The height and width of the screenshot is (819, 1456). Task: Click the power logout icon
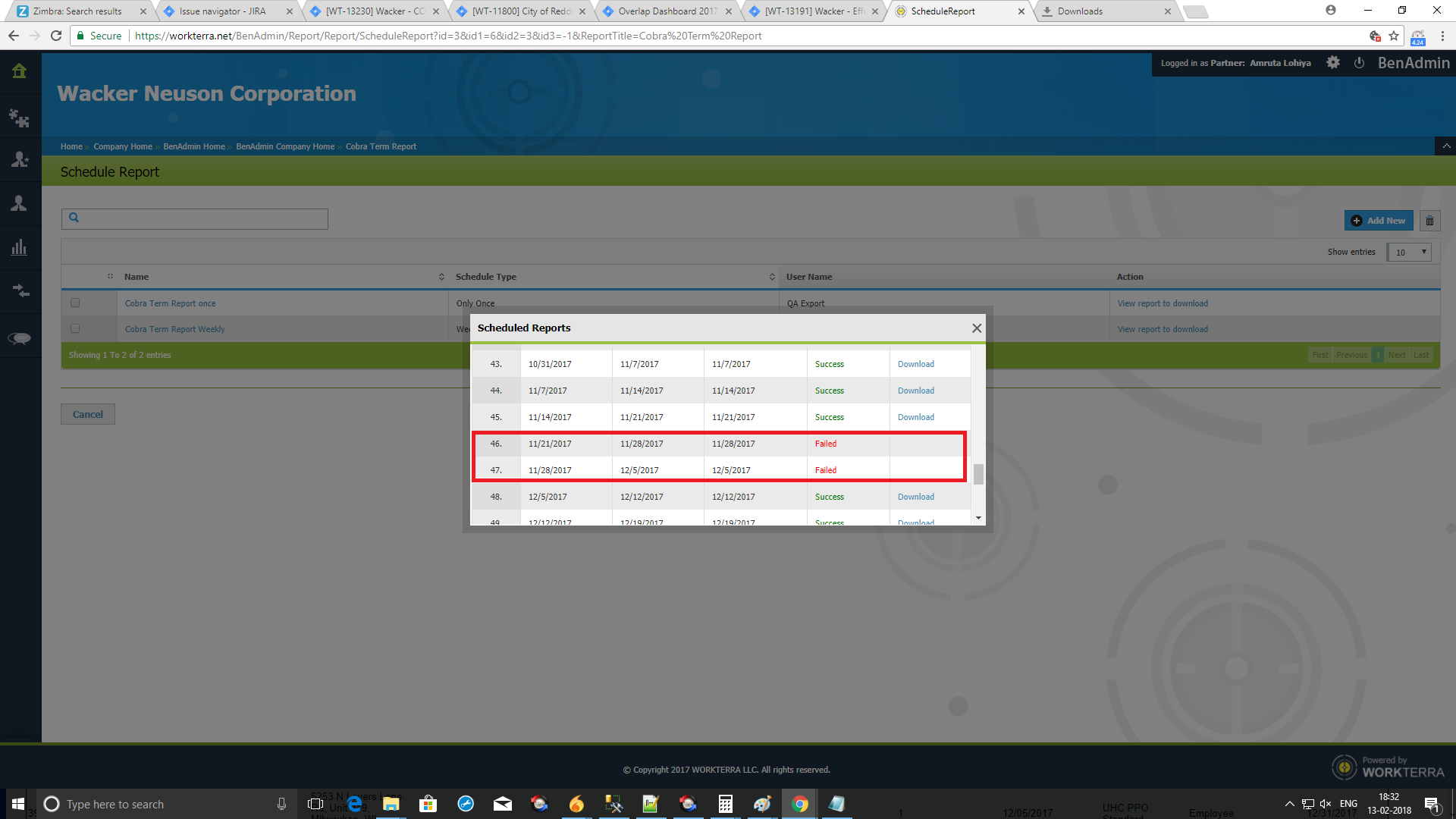coord(1359,63)
